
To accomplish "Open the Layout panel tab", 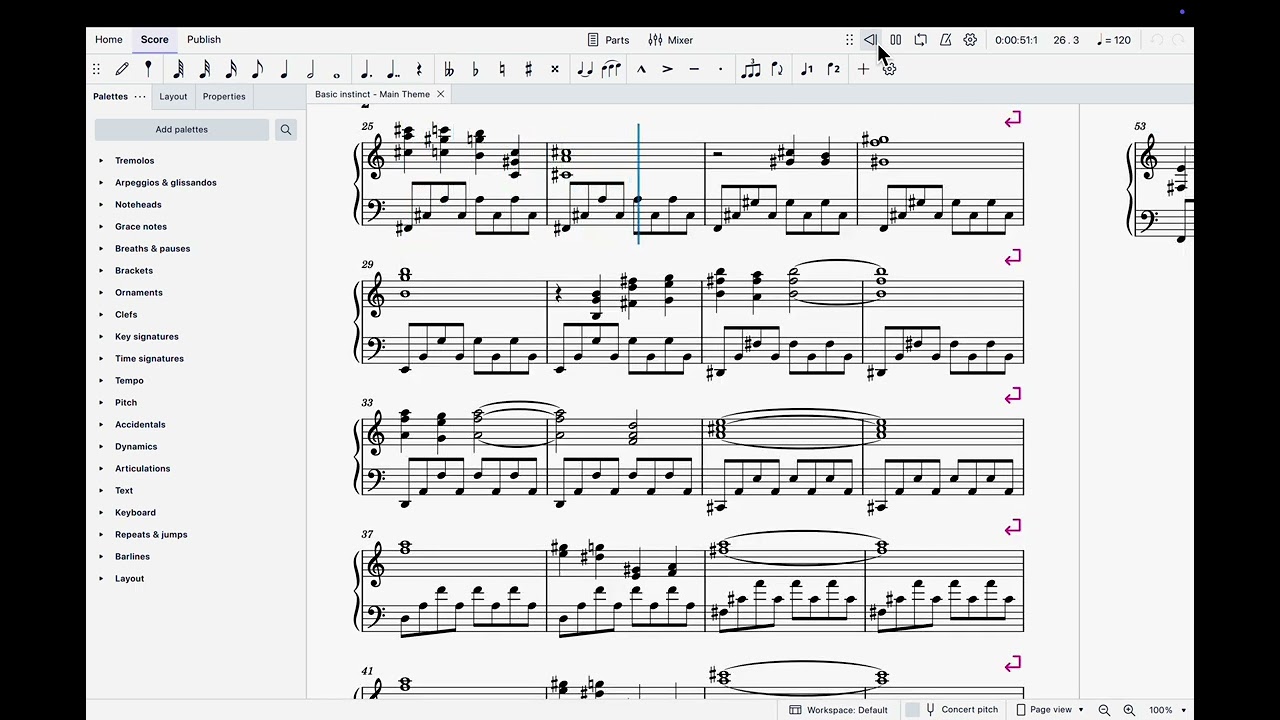I will [x=173, y=96].
